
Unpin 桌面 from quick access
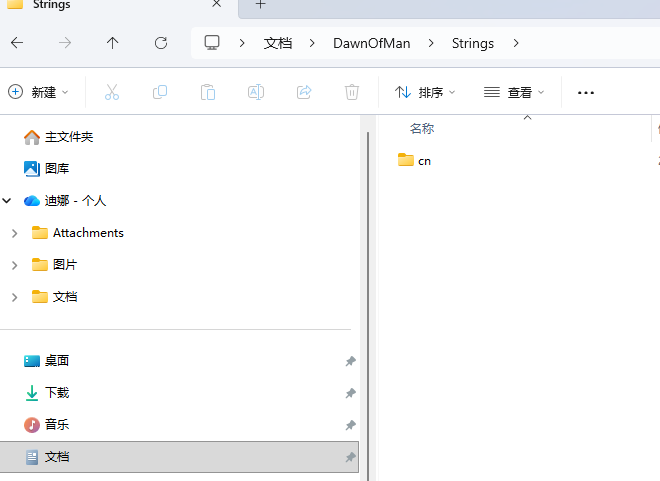pos(350,361)
